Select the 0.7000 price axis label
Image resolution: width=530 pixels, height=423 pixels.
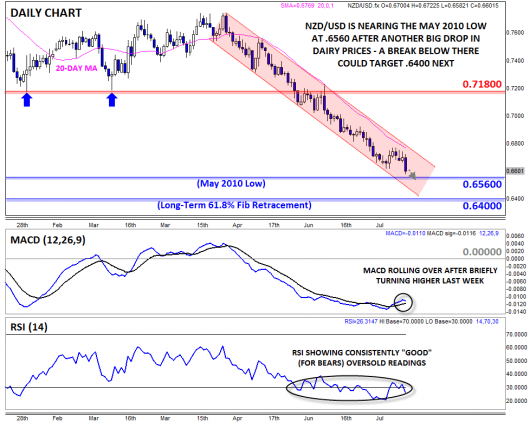pos(515,116)
